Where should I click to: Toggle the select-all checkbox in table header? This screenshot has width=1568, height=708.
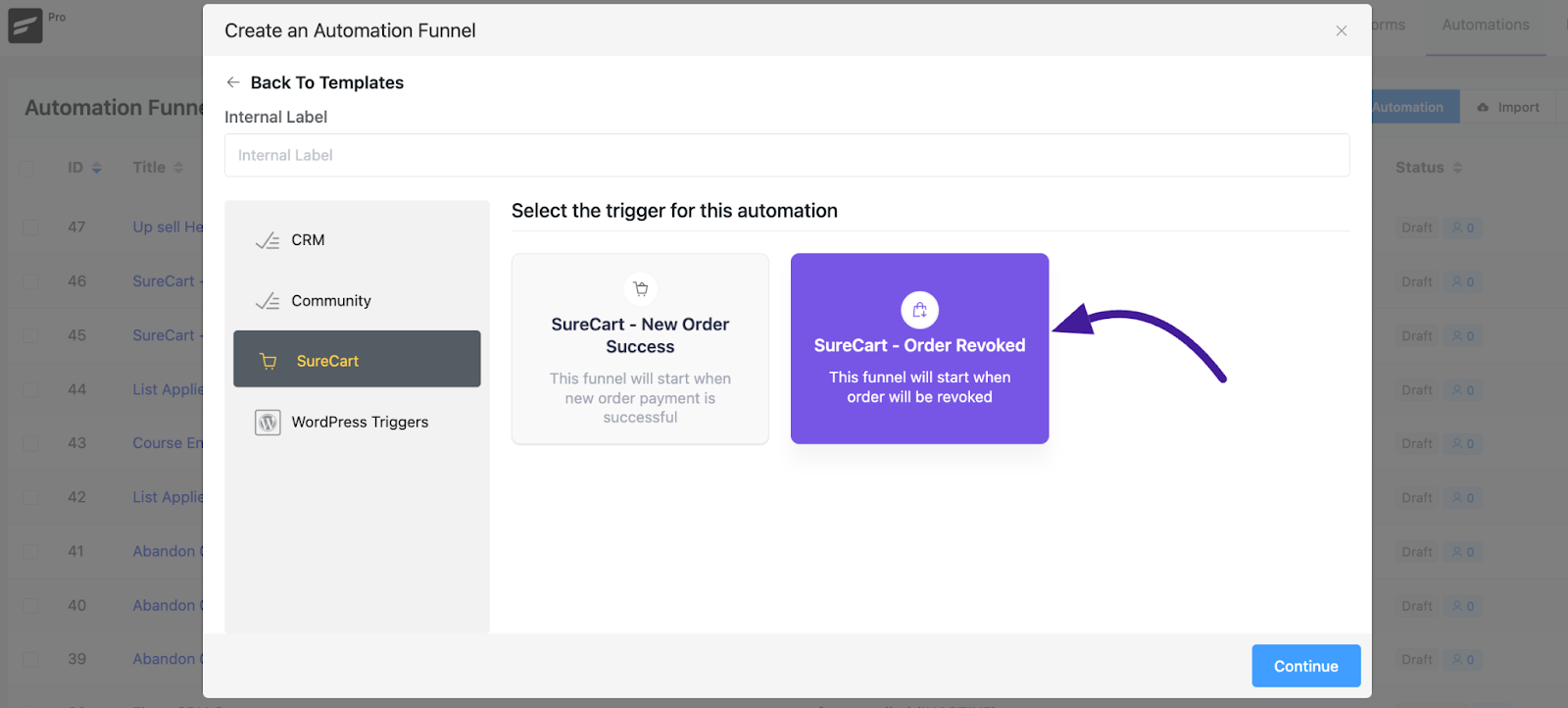click(27, 168)
